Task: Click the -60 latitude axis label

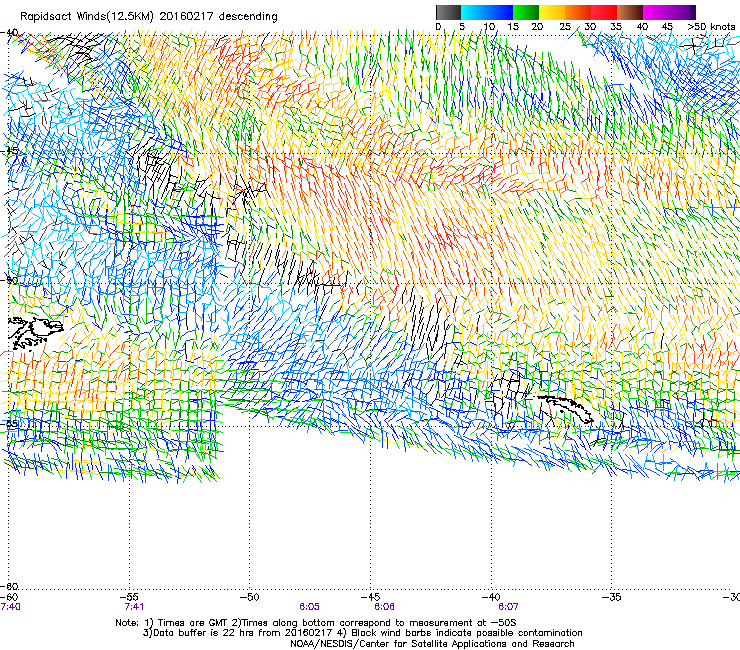Action: click(x=8, y=586)
